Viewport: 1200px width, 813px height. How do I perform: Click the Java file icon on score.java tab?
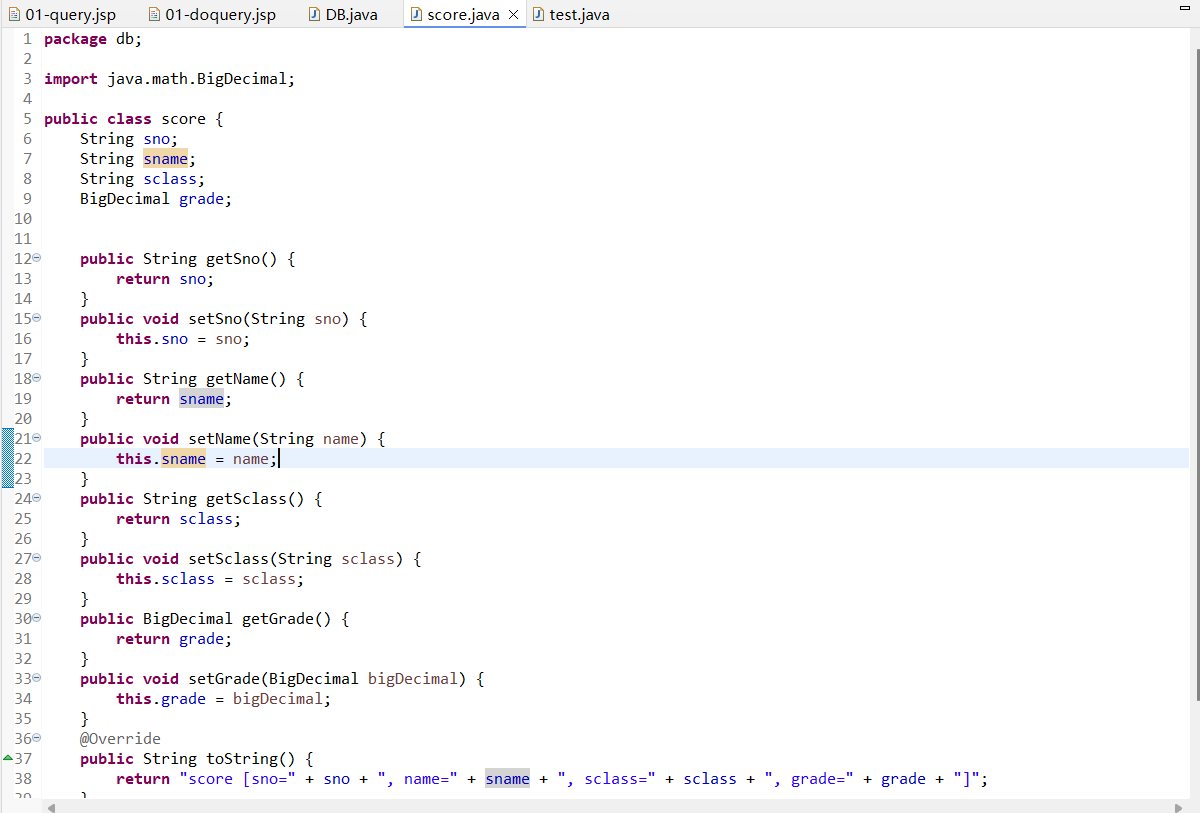click(415, 14)
